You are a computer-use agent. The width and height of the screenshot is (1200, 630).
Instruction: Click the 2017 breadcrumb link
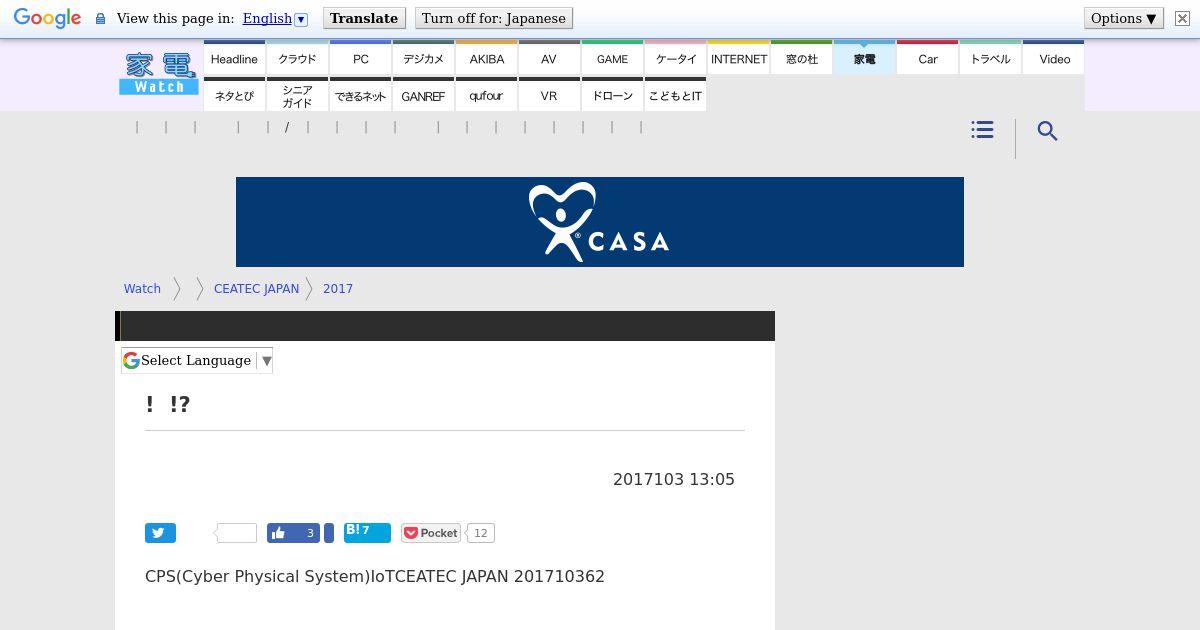338,289
